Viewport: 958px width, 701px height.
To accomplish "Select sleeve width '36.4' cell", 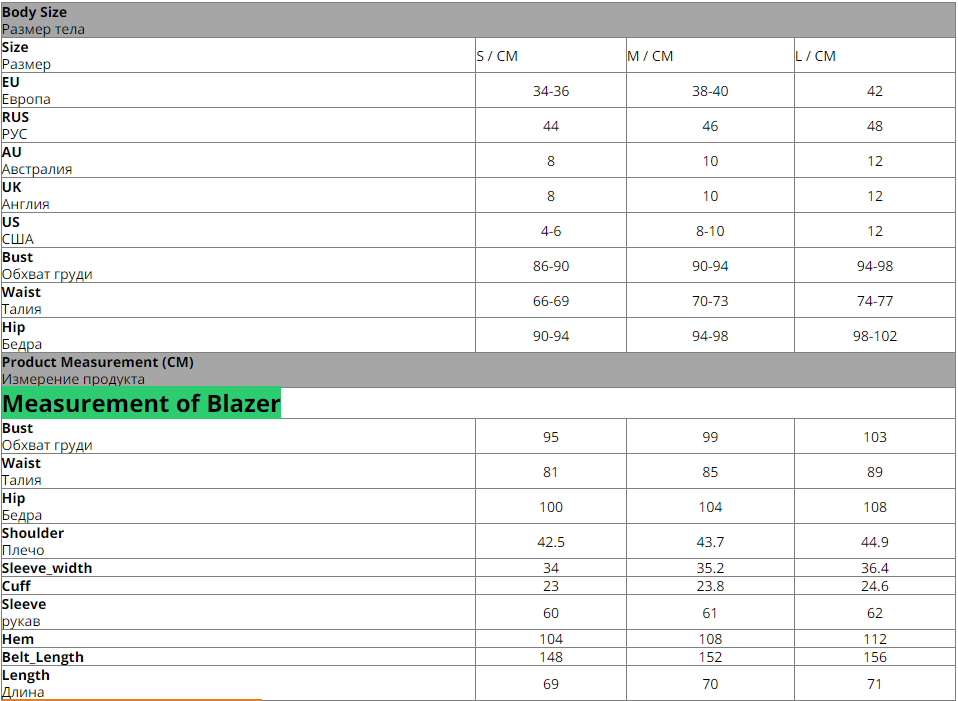I will pyautogui.click(x=875, y=568).
